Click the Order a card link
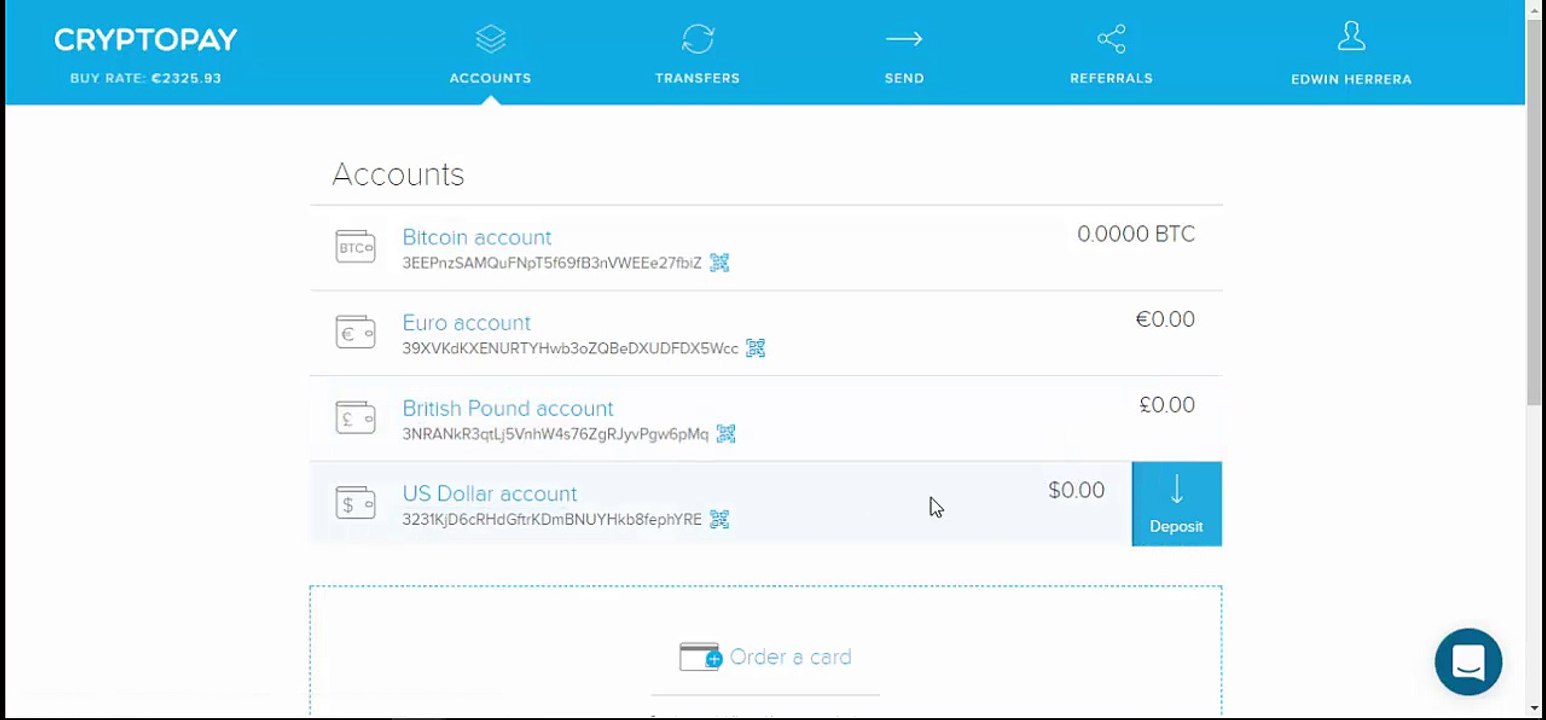 [x=791, y=657]
